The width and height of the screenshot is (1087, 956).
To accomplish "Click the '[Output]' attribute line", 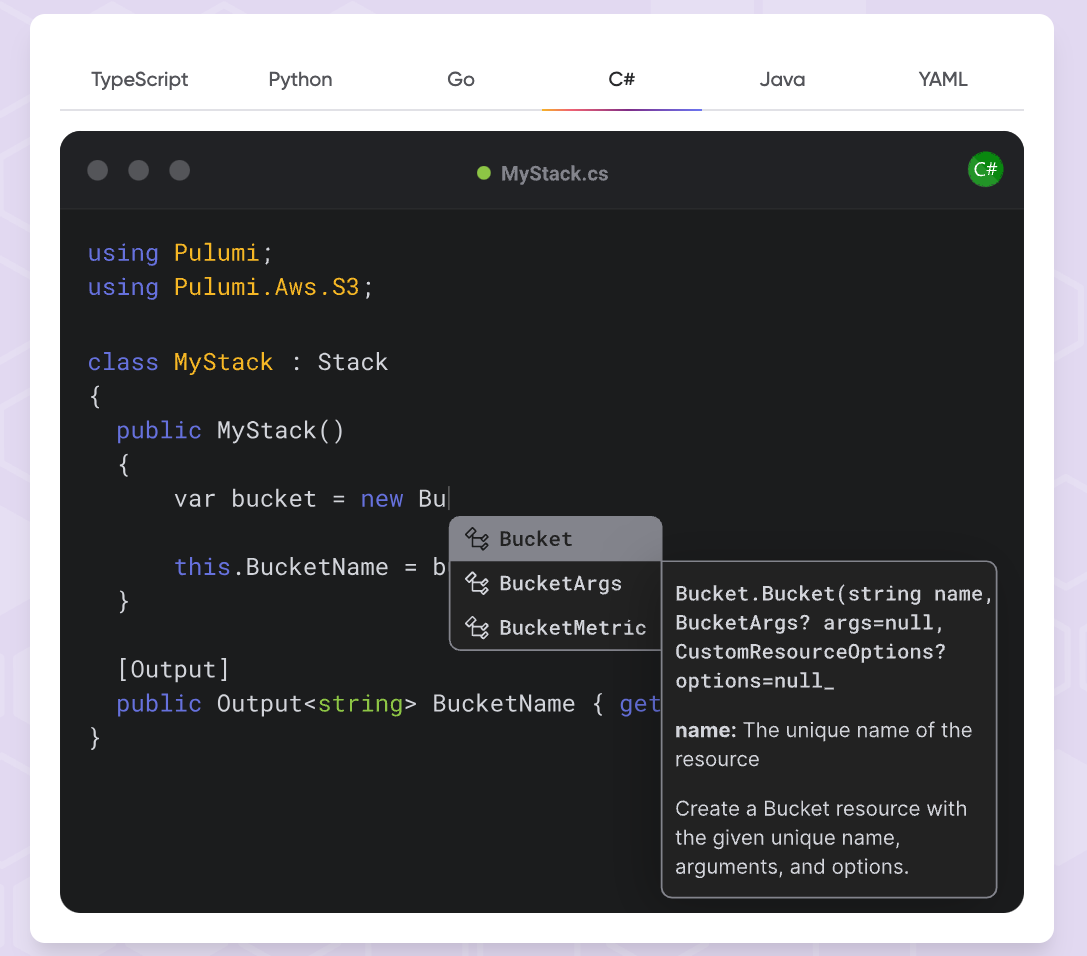I will pos(173,670).
